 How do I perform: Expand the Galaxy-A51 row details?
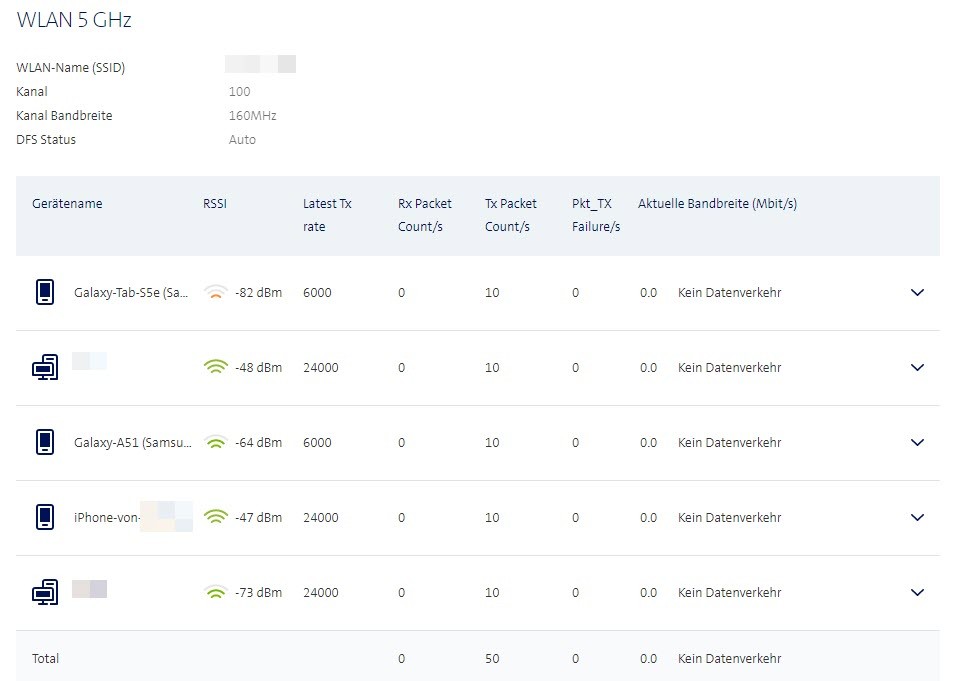(917, 443)
